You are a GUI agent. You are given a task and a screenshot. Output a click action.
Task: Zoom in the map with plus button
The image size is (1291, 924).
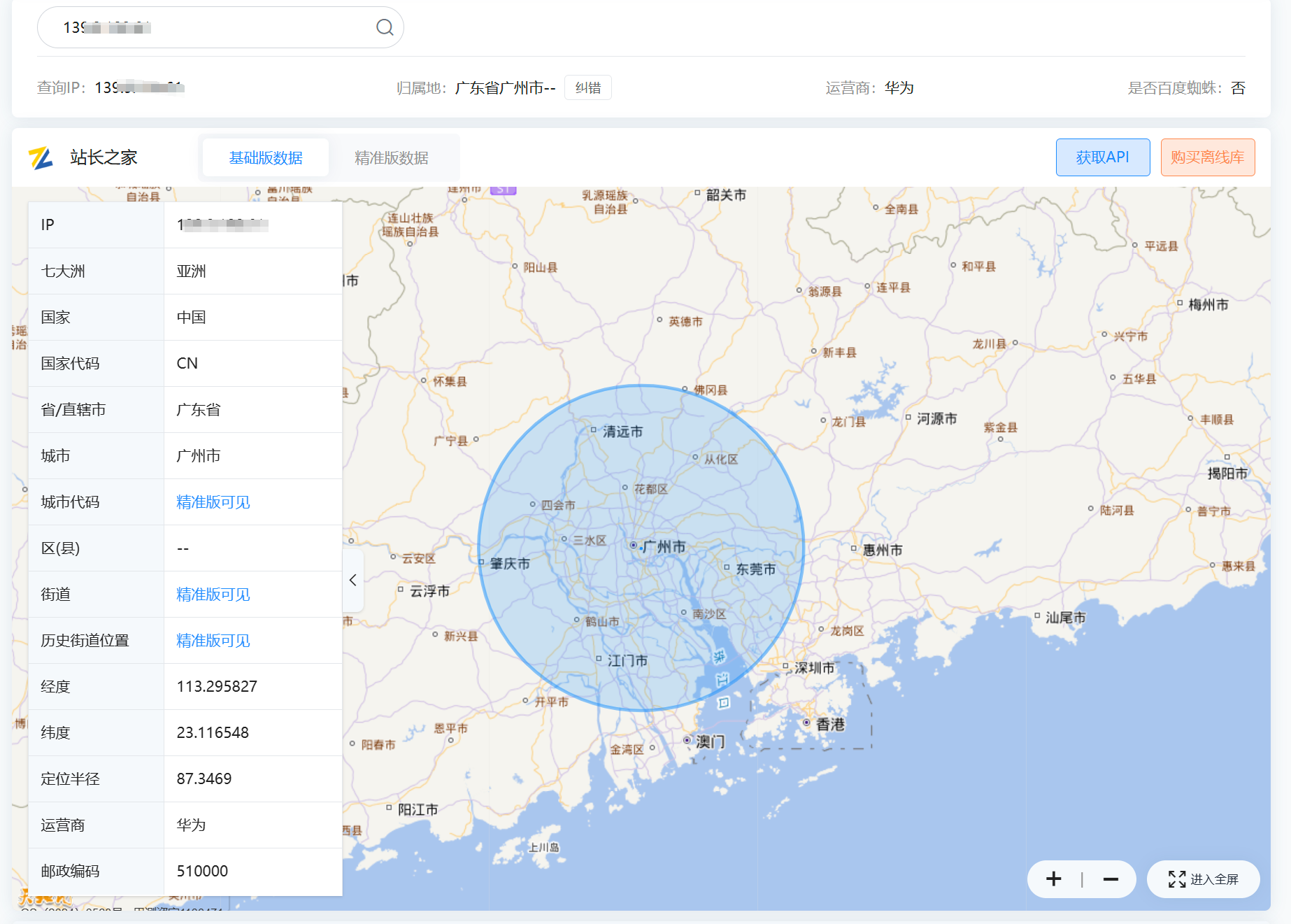point(1053,879)
